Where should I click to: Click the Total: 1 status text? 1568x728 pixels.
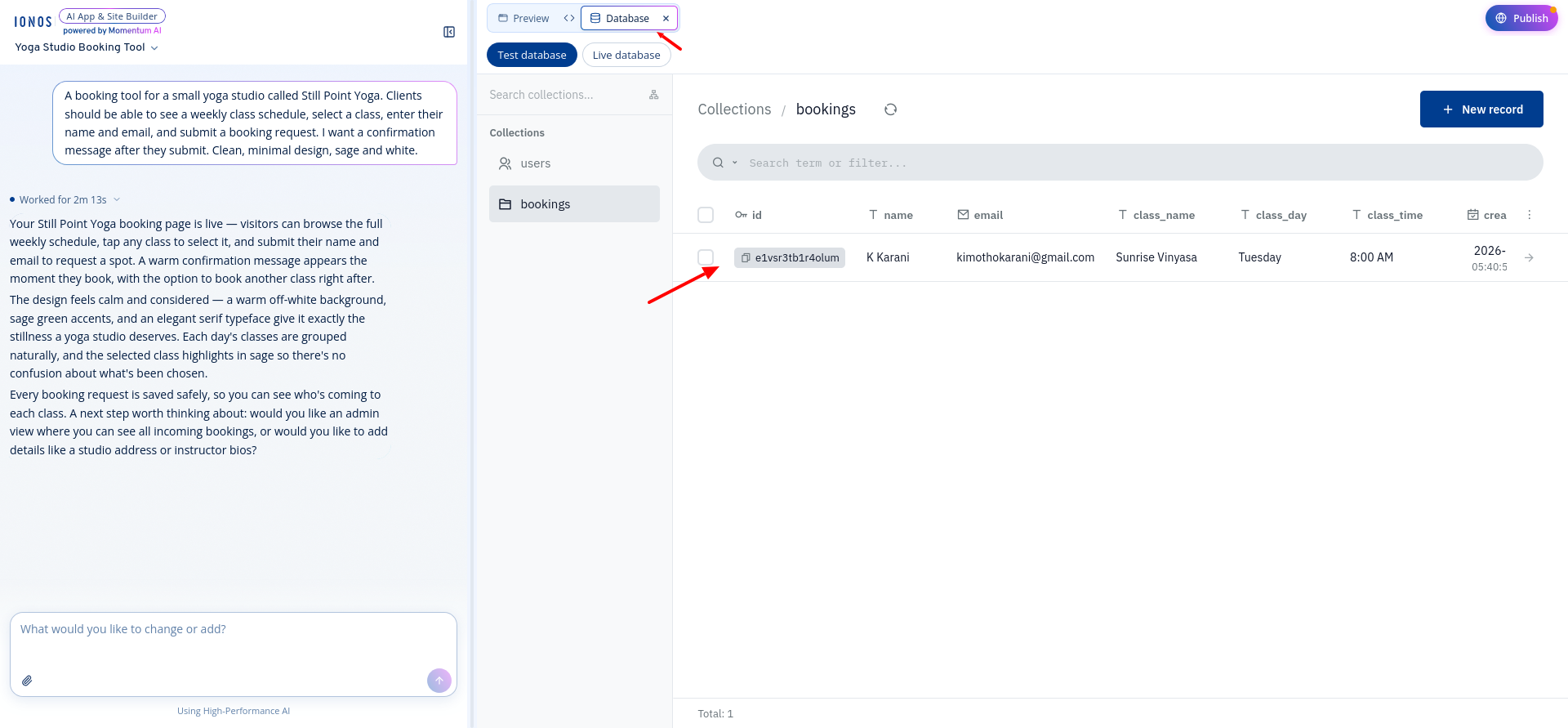[x=715, y=714]
